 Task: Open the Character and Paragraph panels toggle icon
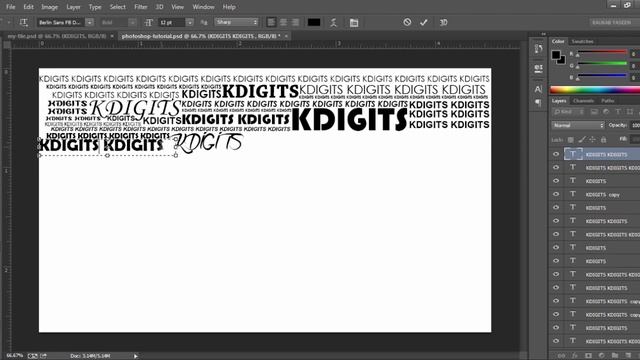(x=354, y=22)
